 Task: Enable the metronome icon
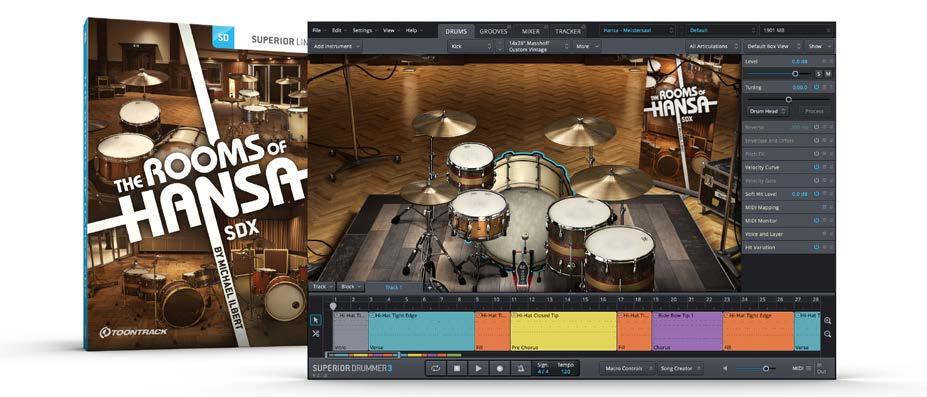pos(521,368)
